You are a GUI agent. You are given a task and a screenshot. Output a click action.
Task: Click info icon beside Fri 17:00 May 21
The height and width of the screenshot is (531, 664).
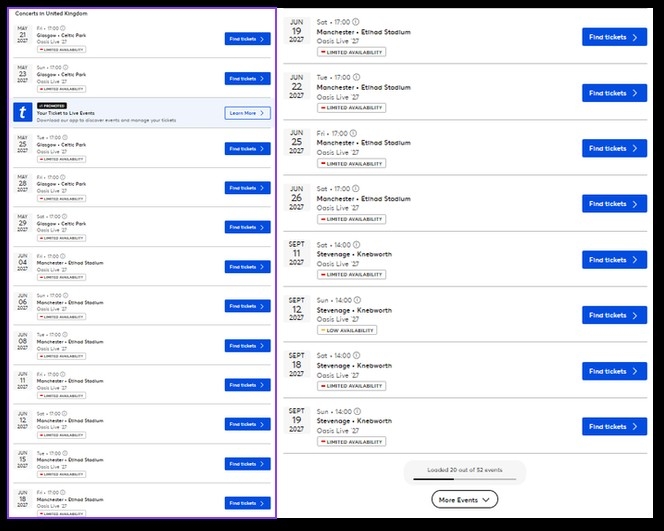point(63,28)
